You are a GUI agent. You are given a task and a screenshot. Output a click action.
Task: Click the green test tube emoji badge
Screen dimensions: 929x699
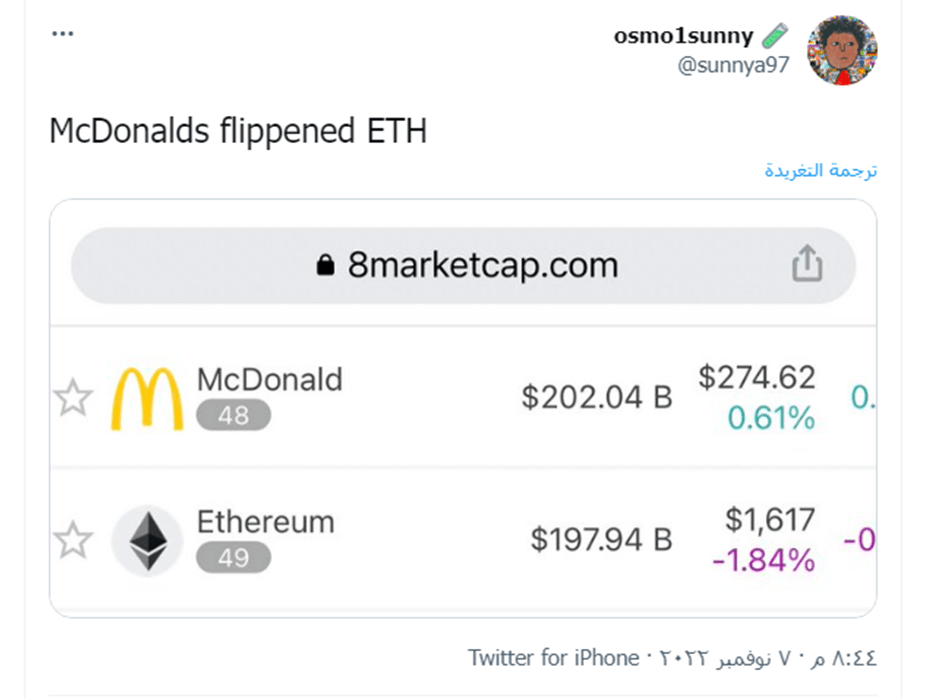(x=775, y=36)
